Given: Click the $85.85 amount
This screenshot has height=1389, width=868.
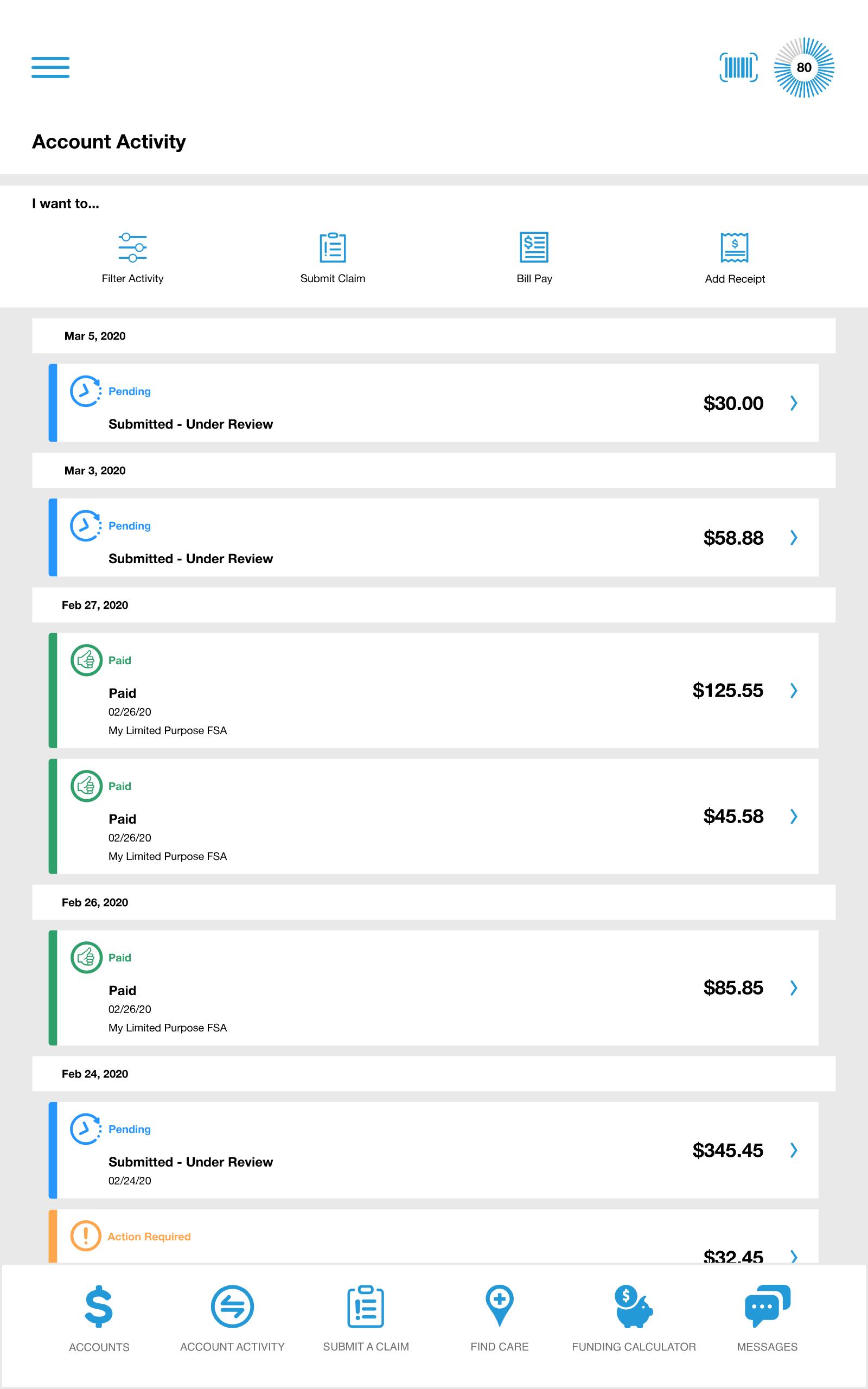Looking at the screenshot, I should (x=733, y=987).
